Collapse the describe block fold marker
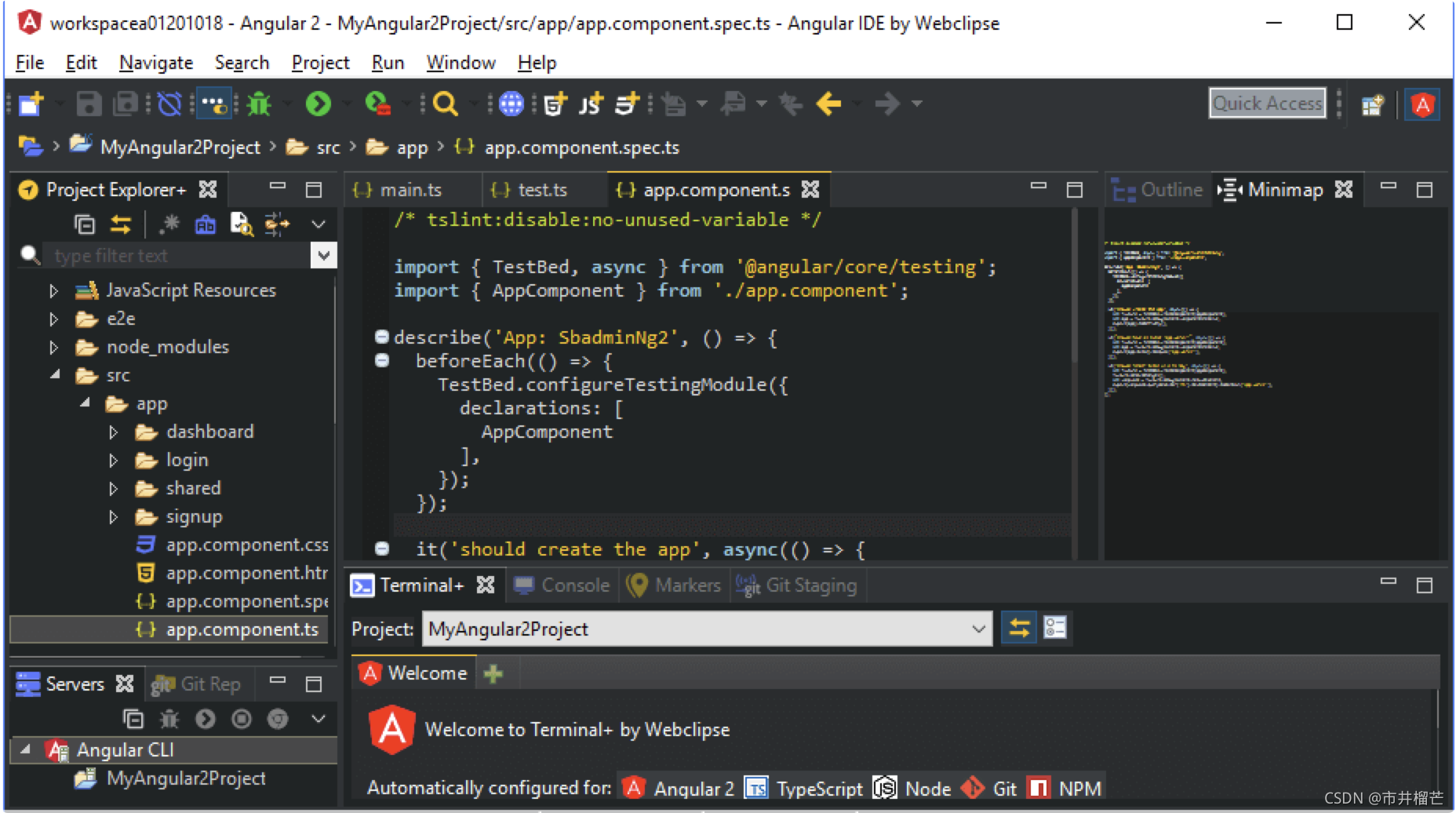The width and height of the screenshot is (1456, 813). [x=382, y=337]
